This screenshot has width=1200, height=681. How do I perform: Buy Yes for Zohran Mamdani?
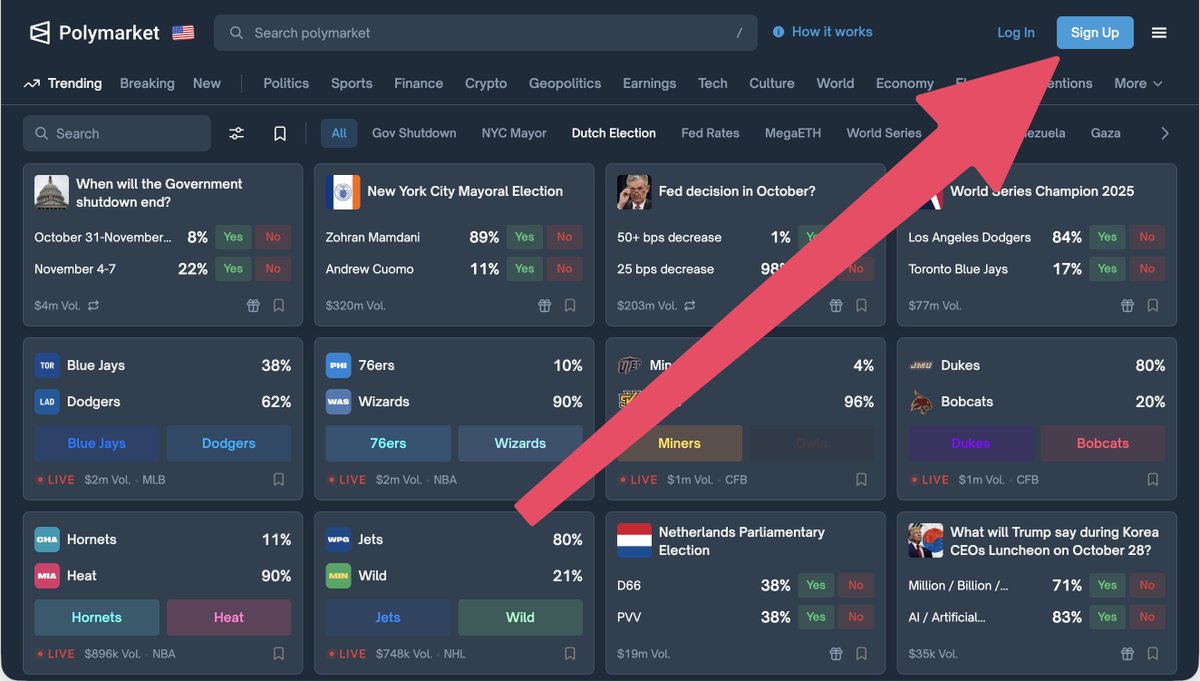coord(525,237)
